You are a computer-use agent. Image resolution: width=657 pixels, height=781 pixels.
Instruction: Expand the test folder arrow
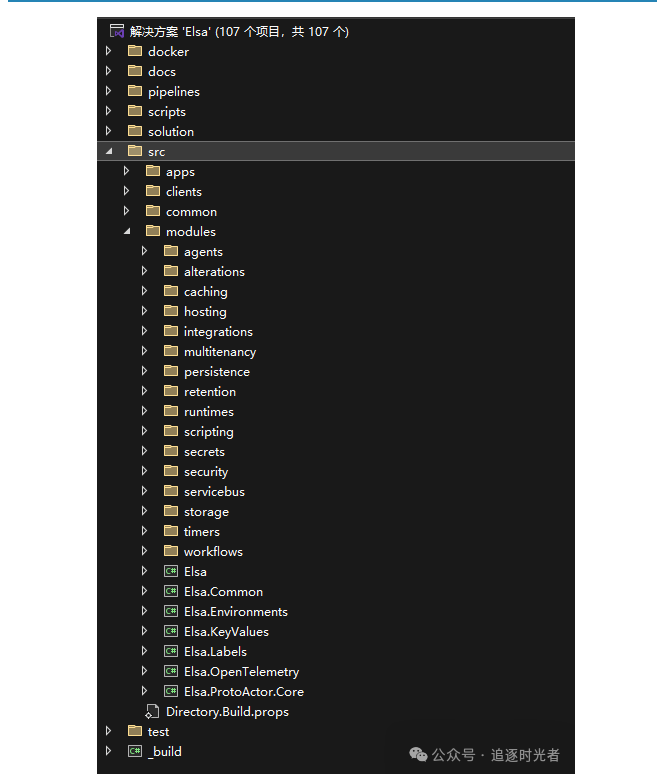[x=109, y=731]
